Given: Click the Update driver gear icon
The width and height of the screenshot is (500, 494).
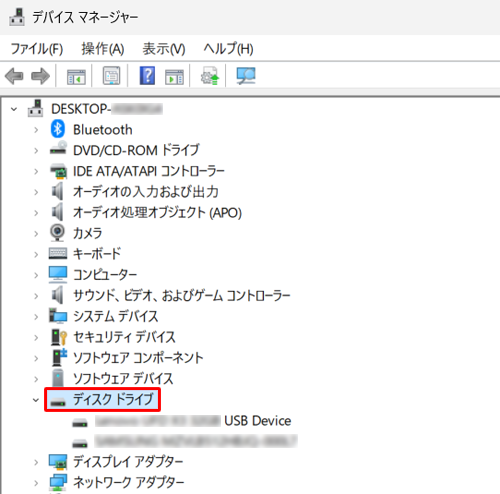Looking at the screenshot, I should (x=210, y=76).
